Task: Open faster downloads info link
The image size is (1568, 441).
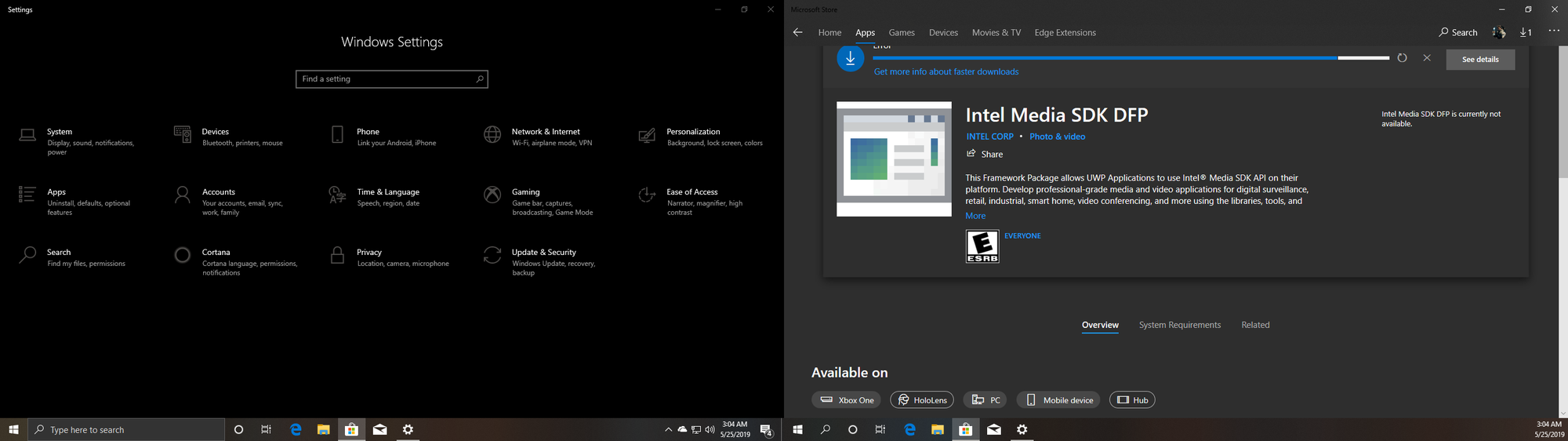Action: (946, 71)
